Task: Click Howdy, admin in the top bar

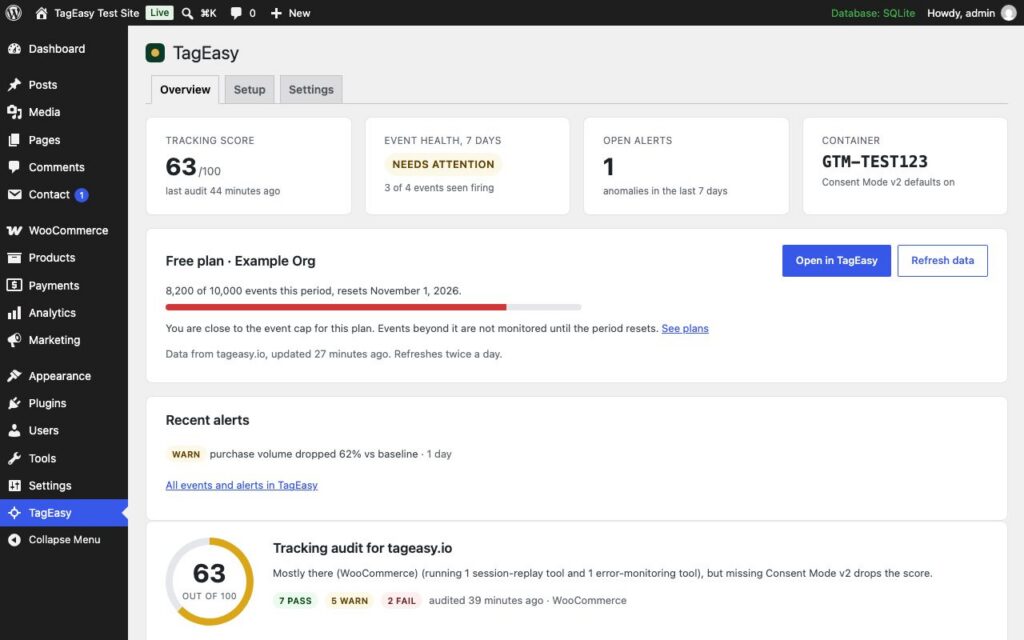Action: pos(961,13)
